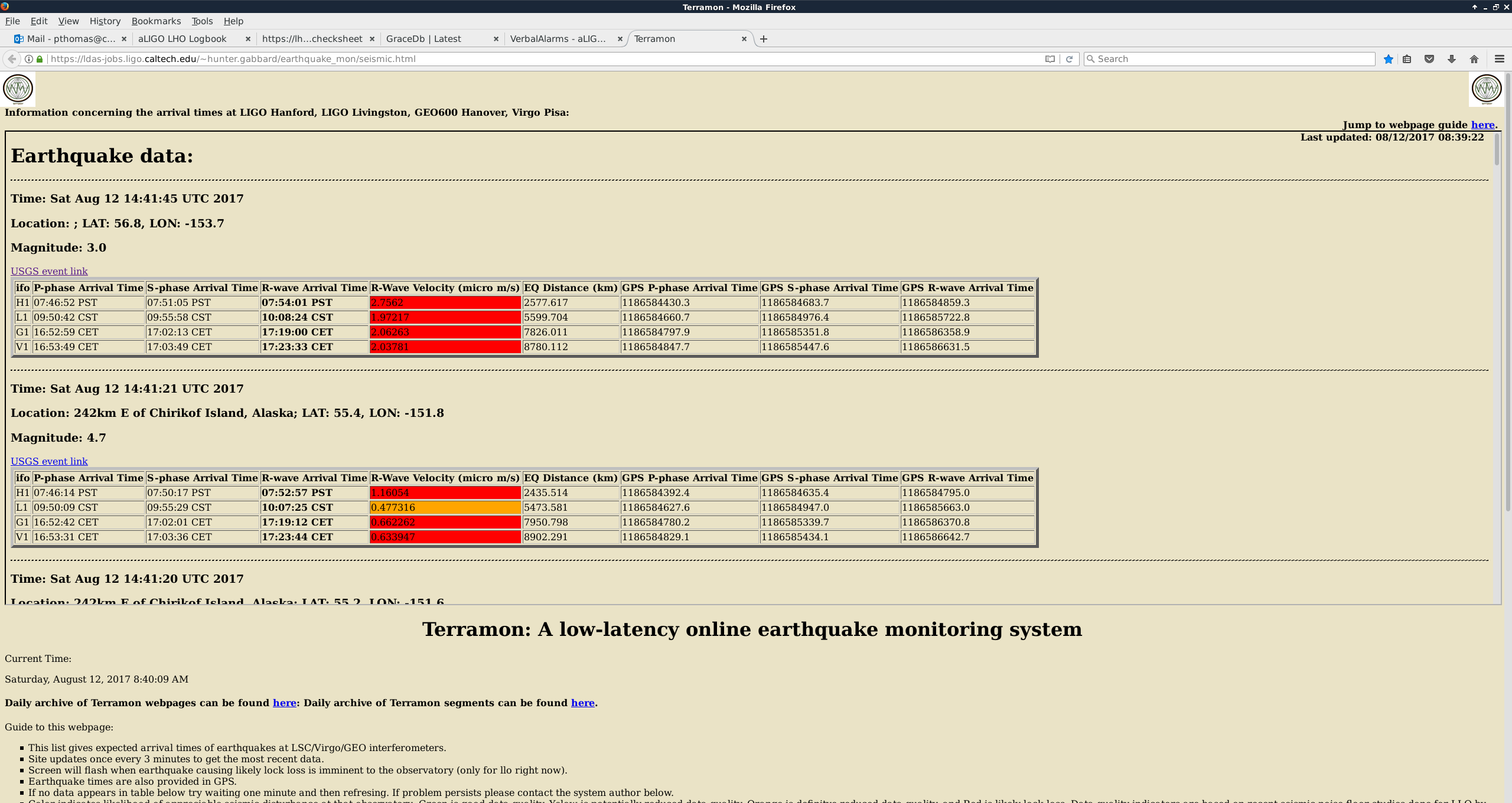Click 'Time: Sat Aug 12 14:41:45 UTC 2017' heading
This screenshot has height=803, width=1512.
[x=127, y=199]
